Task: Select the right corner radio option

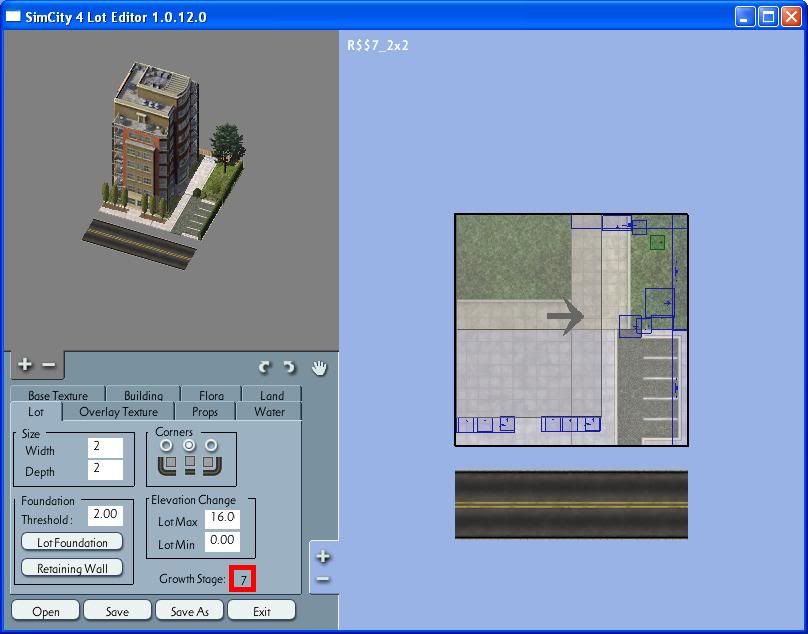Action: click(x=211, y=445)
